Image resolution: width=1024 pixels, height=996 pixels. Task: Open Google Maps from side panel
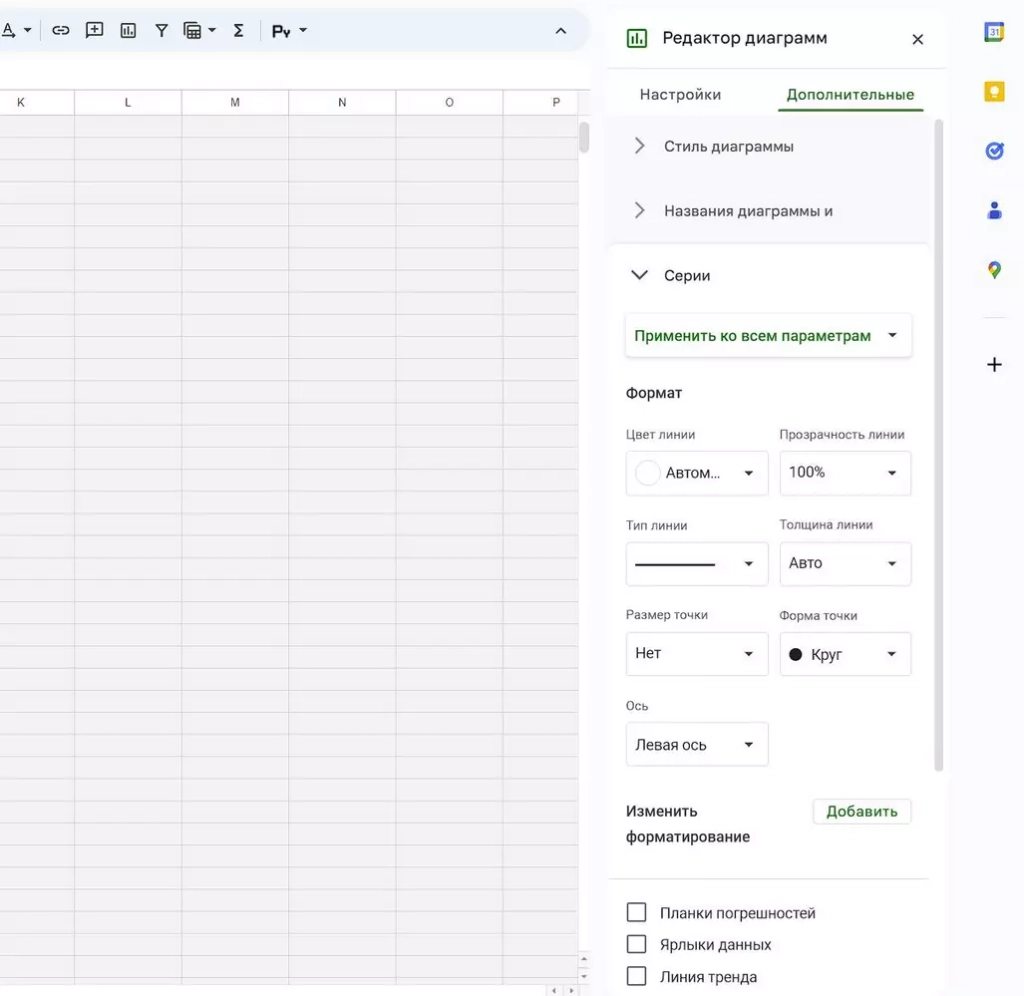tap(994, 270)
